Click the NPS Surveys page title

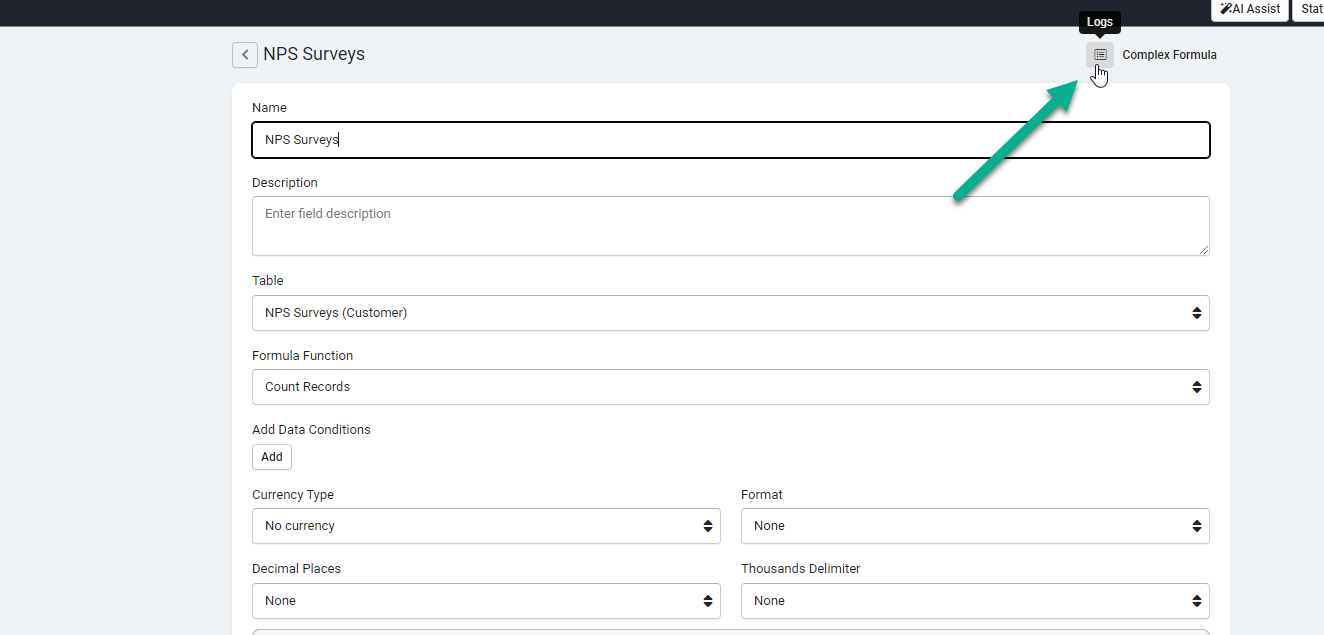[314, 54]
